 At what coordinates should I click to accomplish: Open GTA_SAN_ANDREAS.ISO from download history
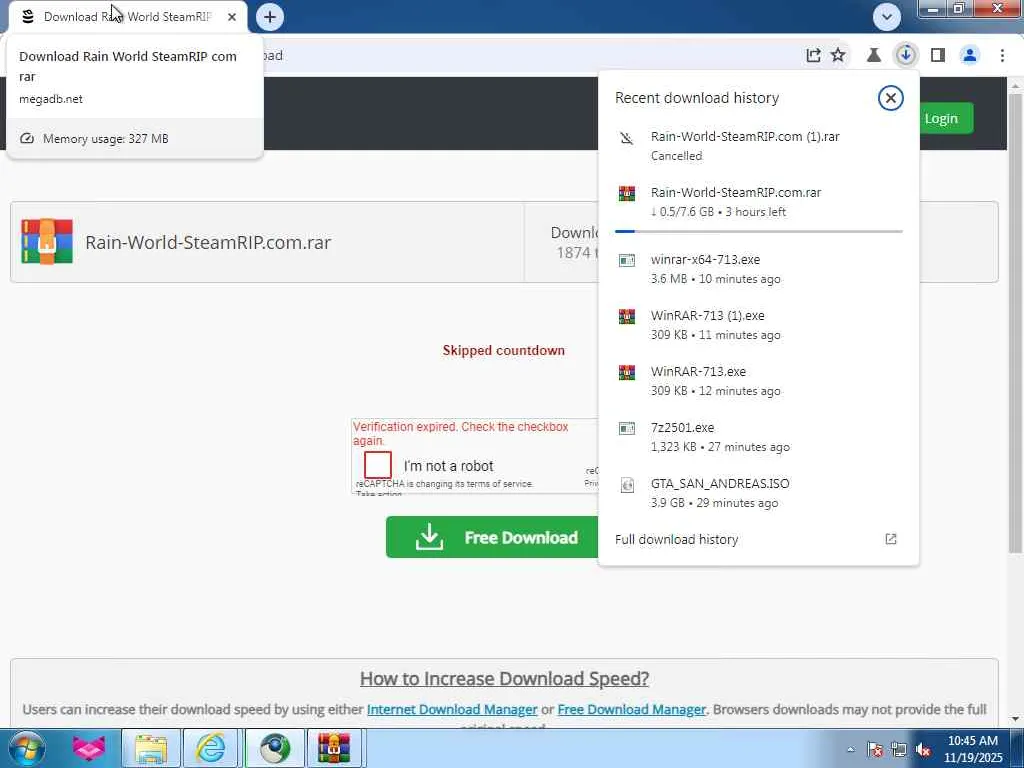[758, 493]
